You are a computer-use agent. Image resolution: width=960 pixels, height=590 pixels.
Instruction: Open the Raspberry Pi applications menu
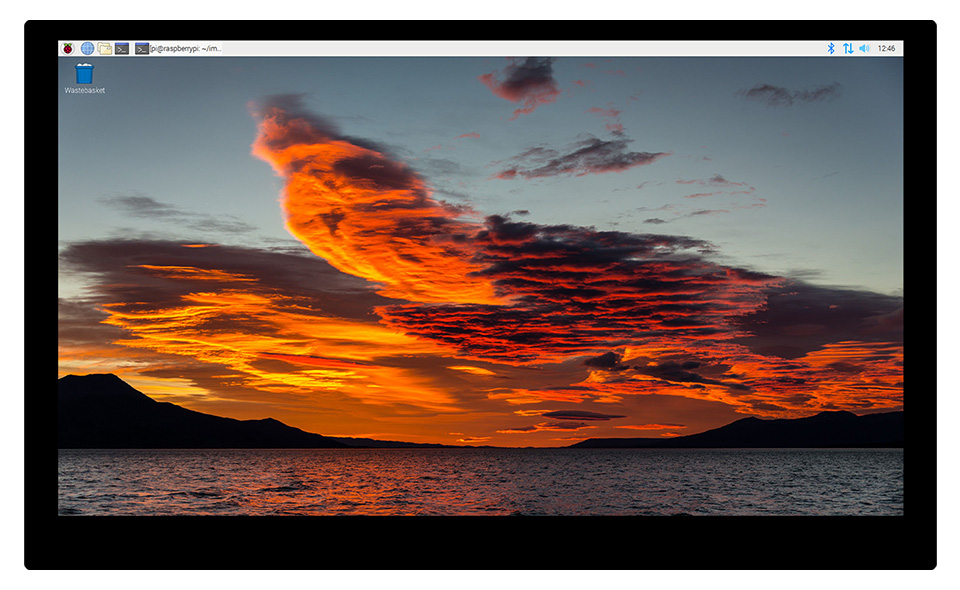pyautogui.click(x=68, y=48)
